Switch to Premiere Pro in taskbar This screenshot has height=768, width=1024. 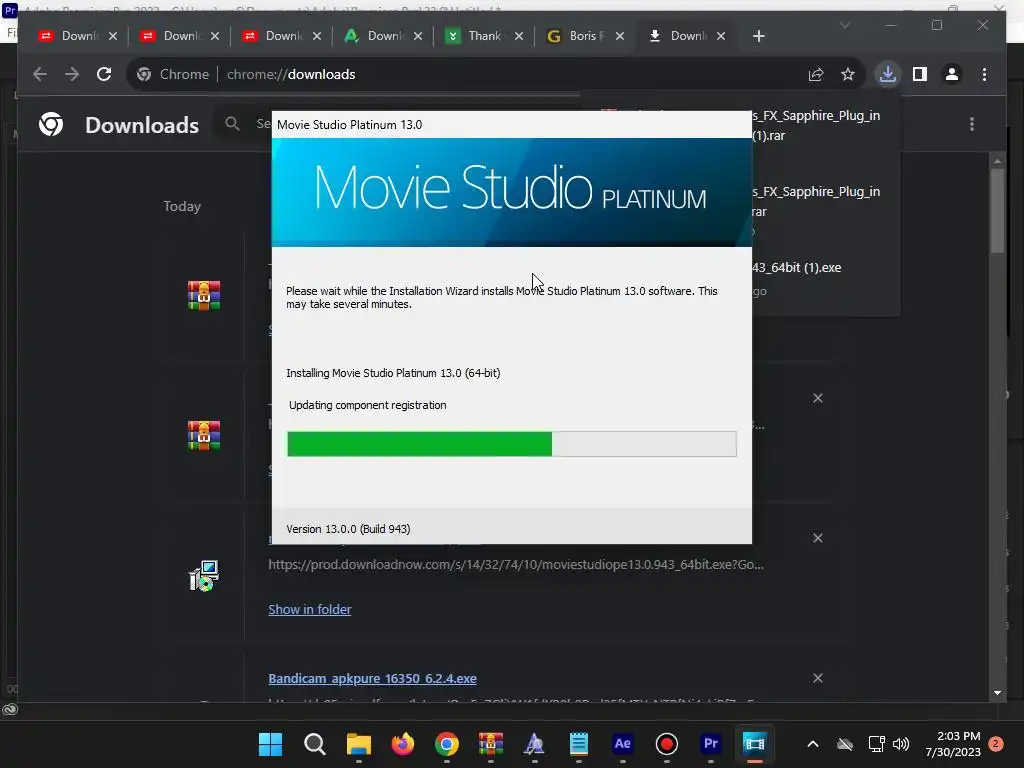pos(711,744)
